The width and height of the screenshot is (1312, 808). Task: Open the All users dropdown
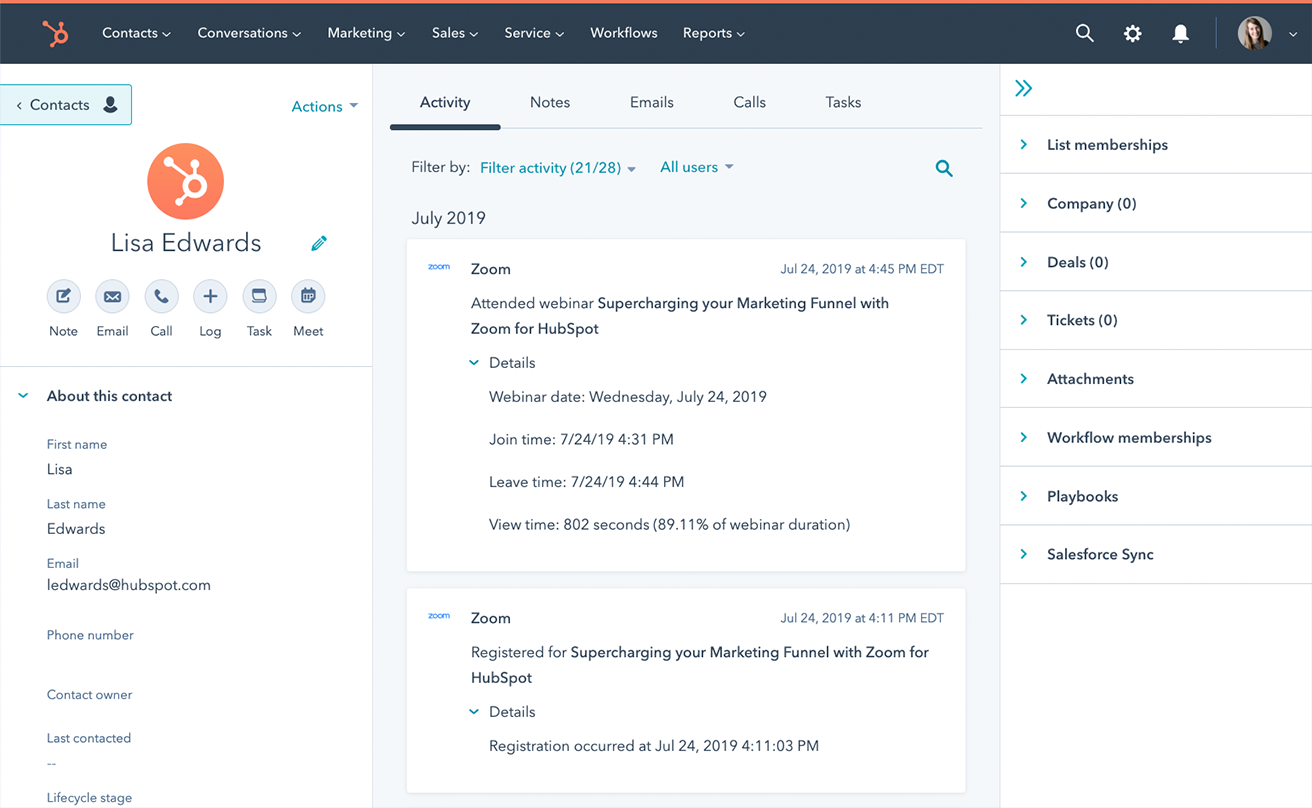697,167
